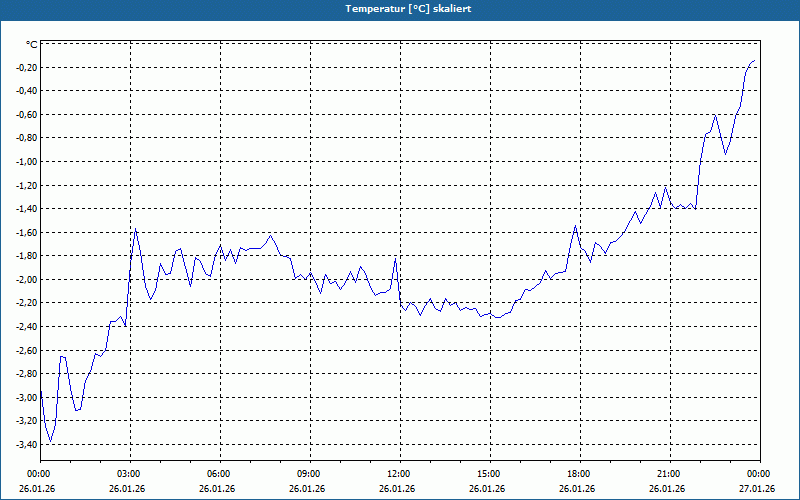Select the 09:00 time label
The height and width of the screenshot is (500, 800).
coord(310,474)
